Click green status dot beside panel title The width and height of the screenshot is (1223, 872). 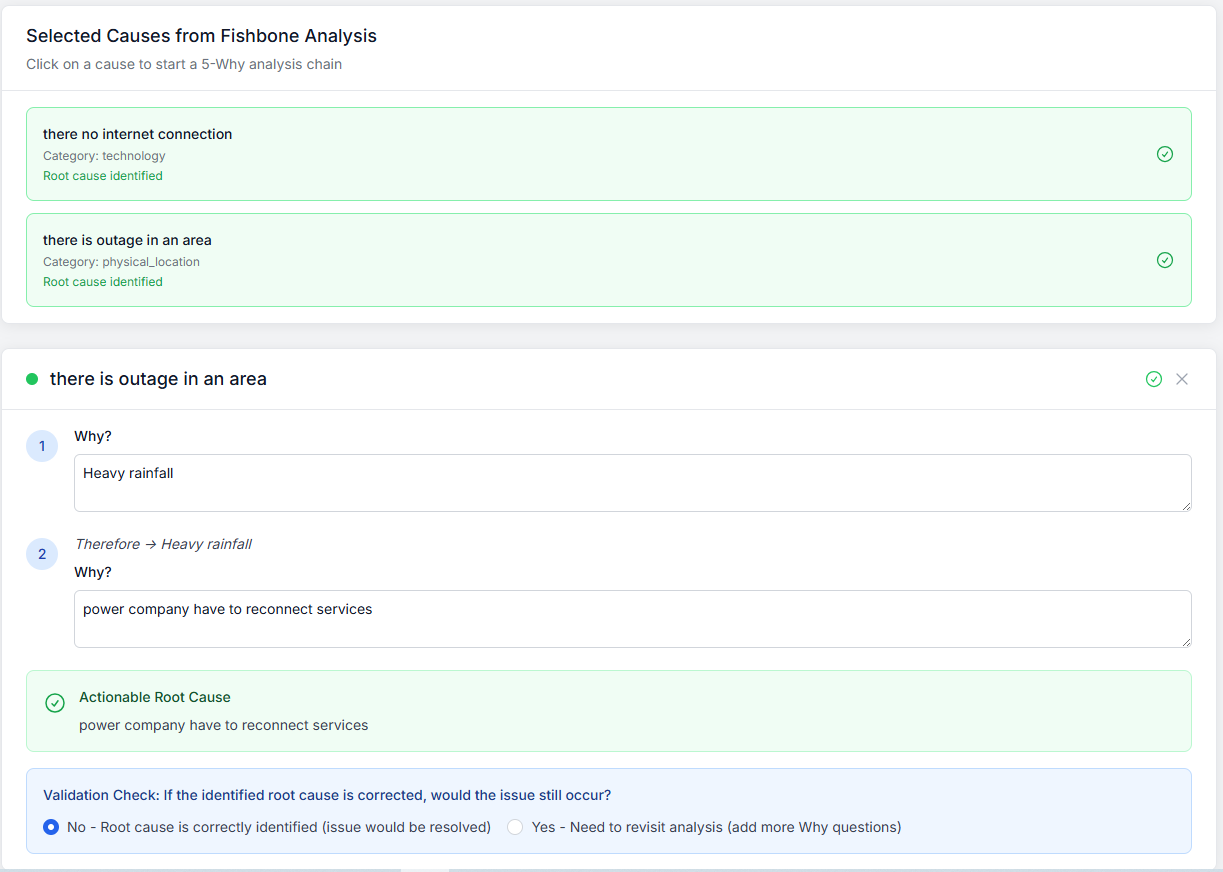coord(32,379)
